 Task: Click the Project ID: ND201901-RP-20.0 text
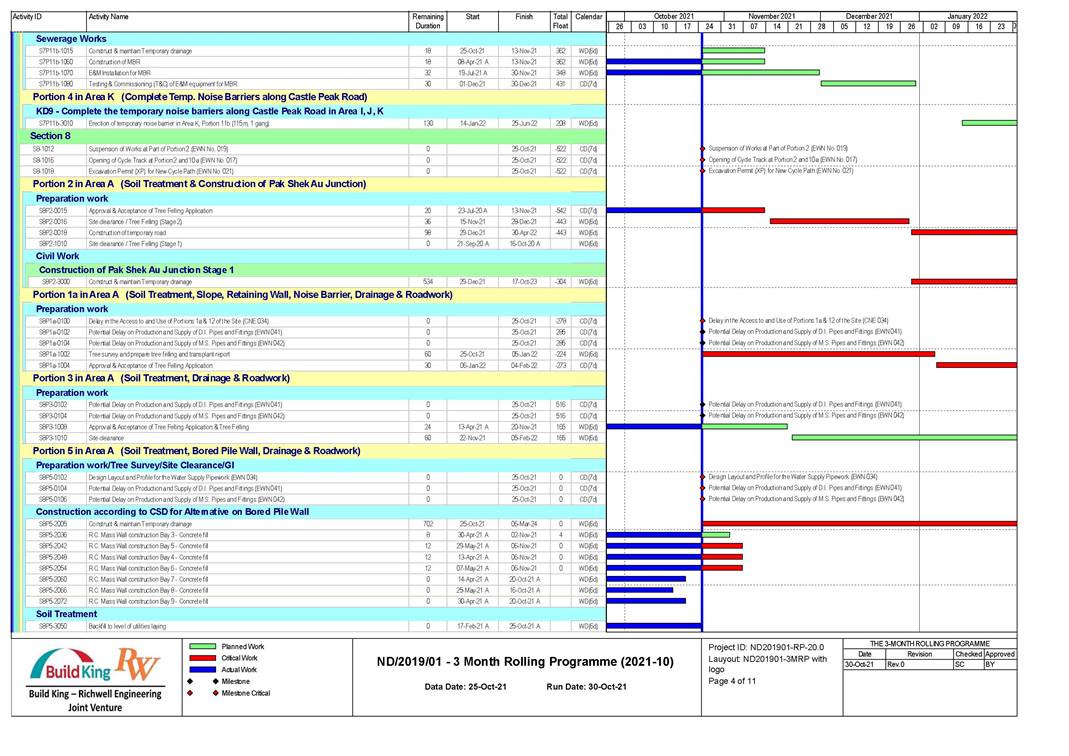766,648
